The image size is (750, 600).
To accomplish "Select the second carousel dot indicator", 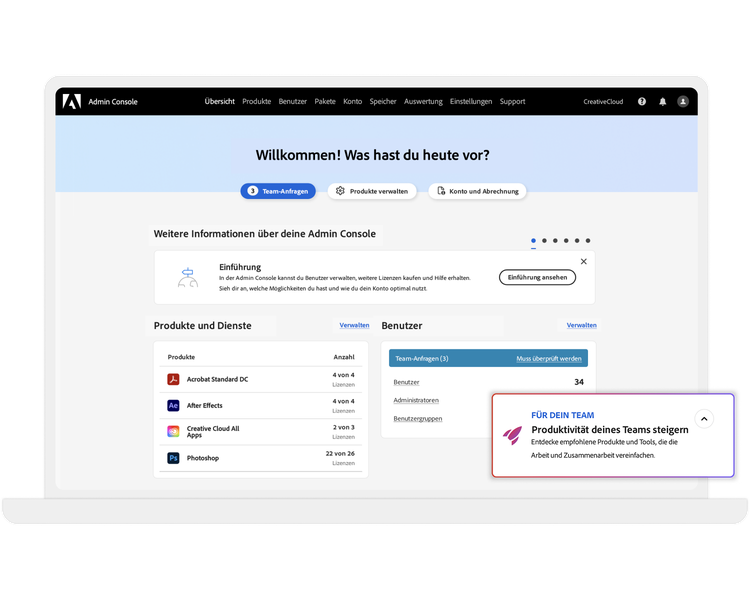I will point(544,241).
